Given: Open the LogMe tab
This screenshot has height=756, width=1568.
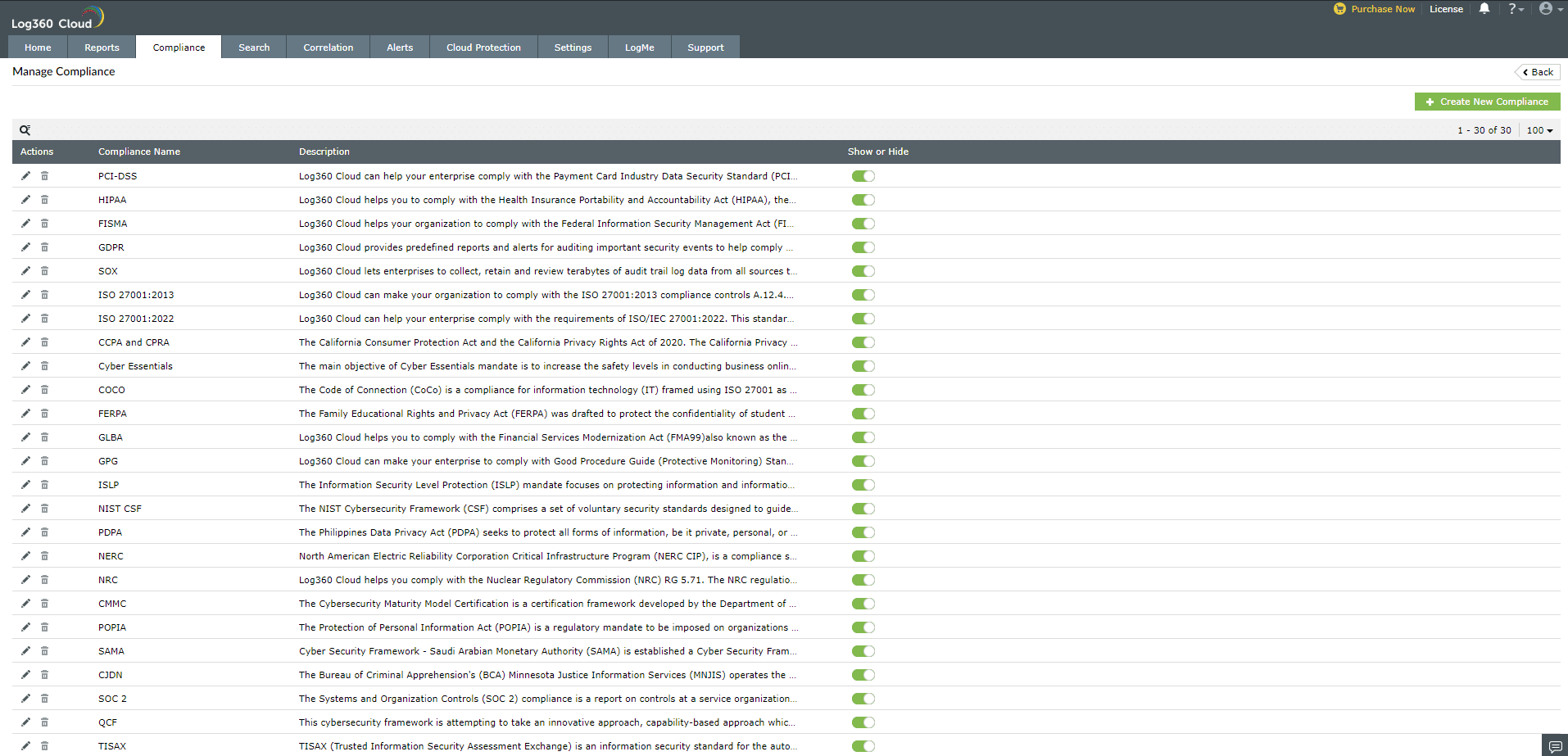Looking at the screenshot, I should [x=639, y=48].
